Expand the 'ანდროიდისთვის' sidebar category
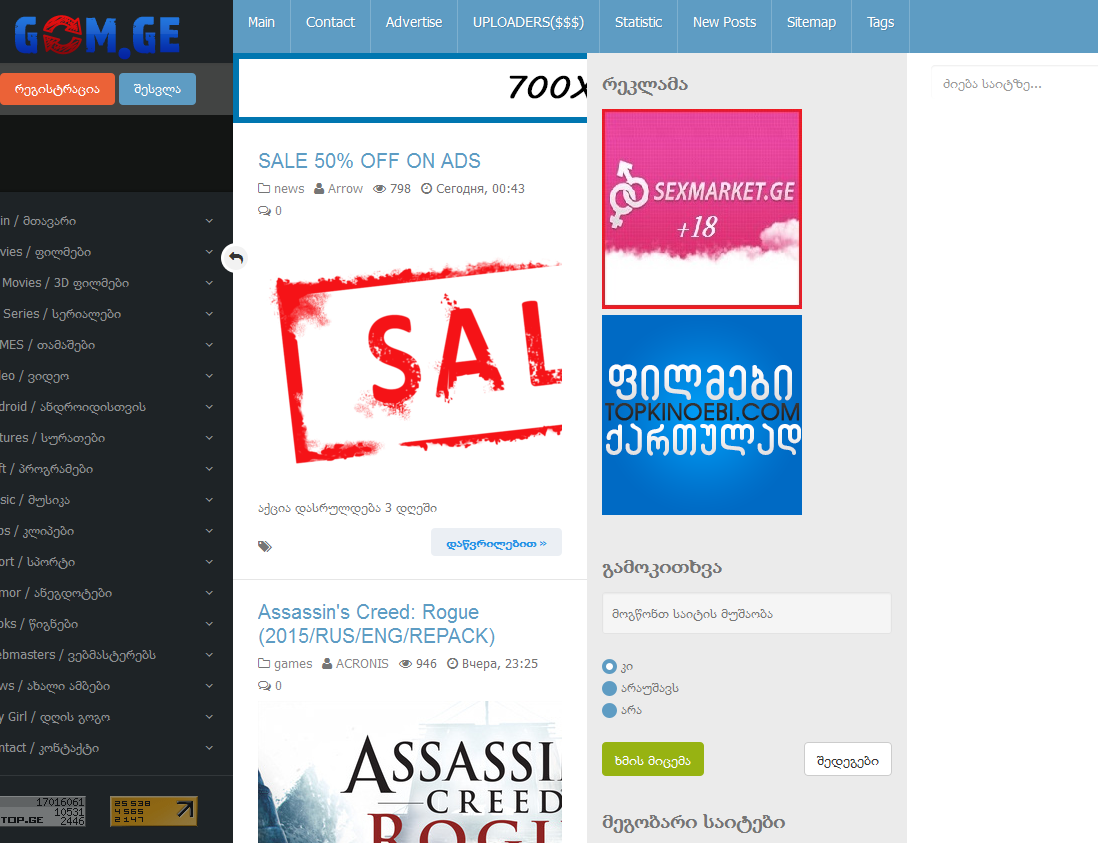 (209, 407)
